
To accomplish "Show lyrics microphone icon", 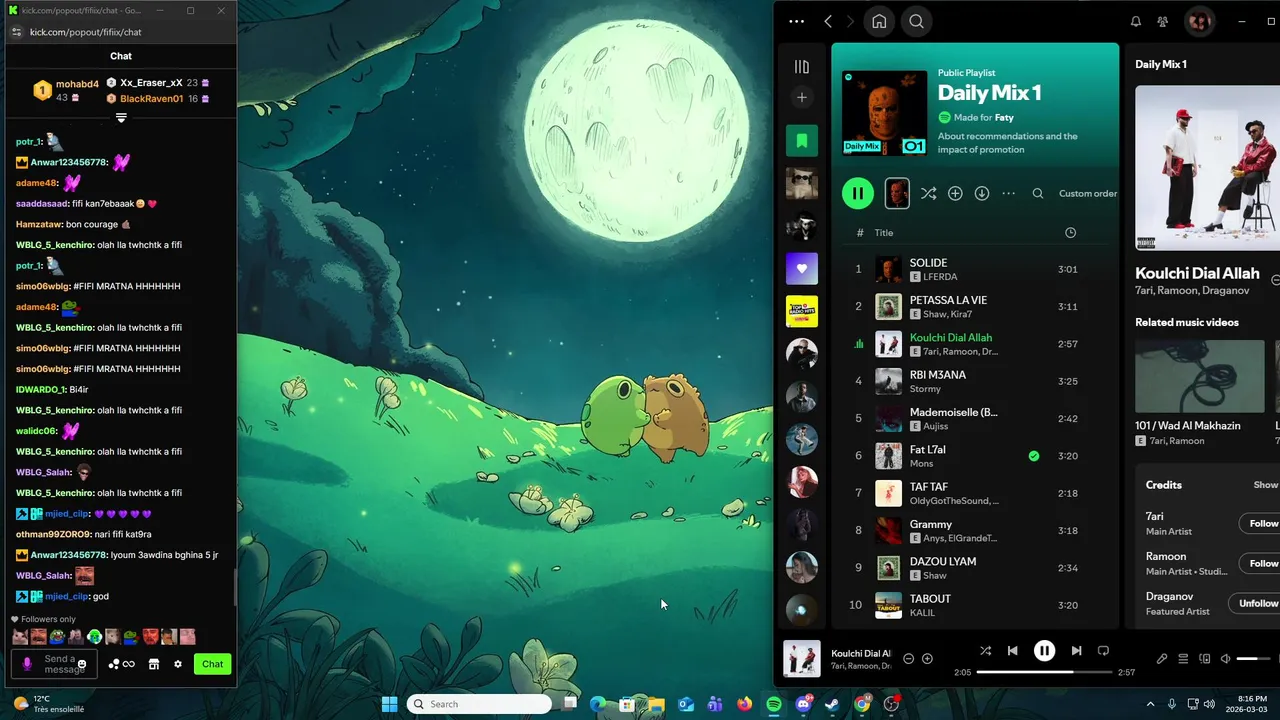I will click(x=1162, y=658).
